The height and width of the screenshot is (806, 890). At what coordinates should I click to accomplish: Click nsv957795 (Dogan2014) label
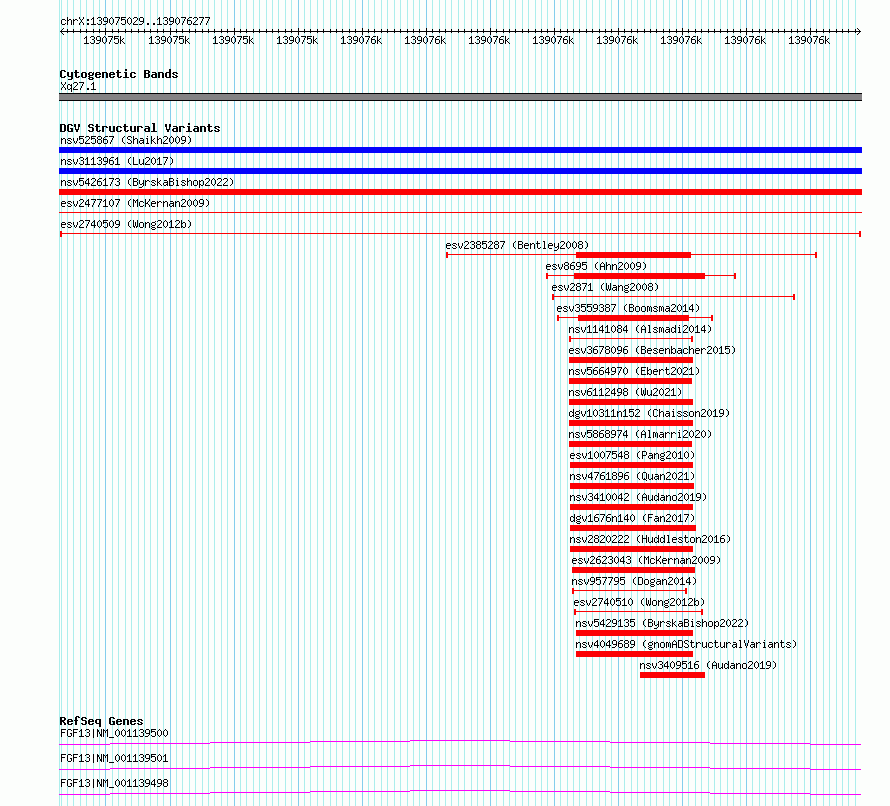point(634,581)
